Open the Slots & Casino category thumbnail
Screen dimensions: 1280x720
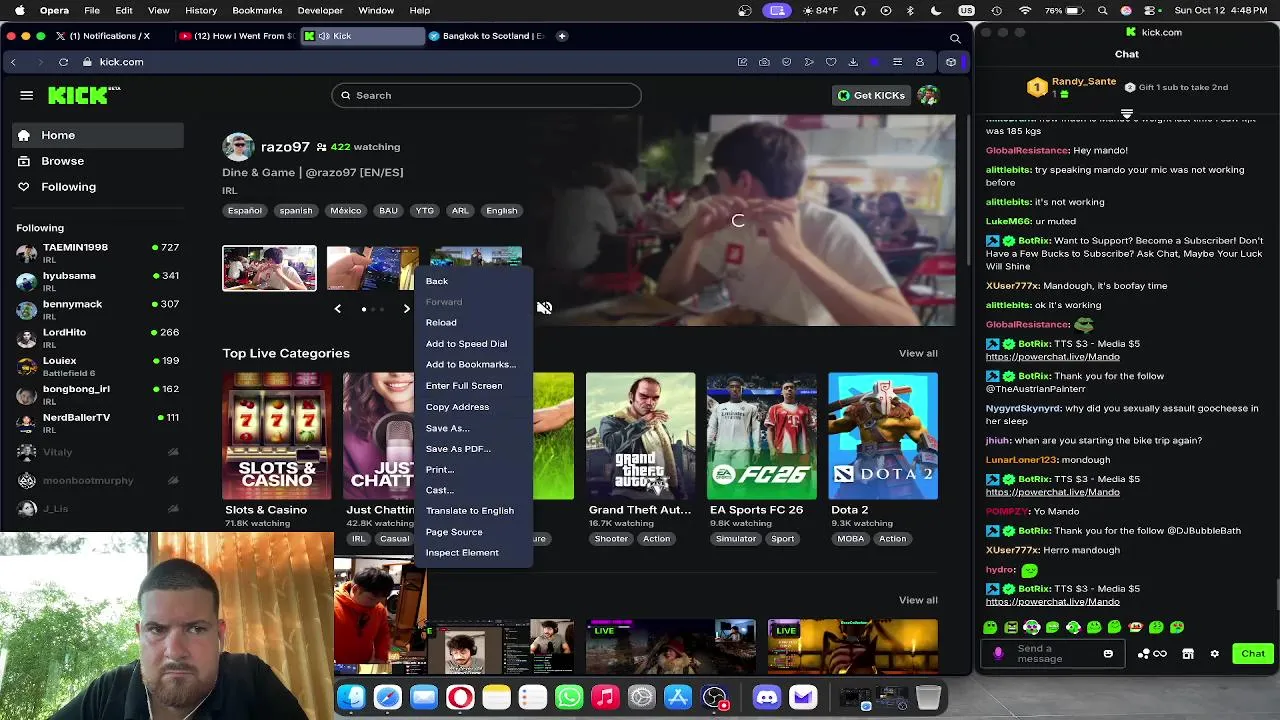pos(277,436)
